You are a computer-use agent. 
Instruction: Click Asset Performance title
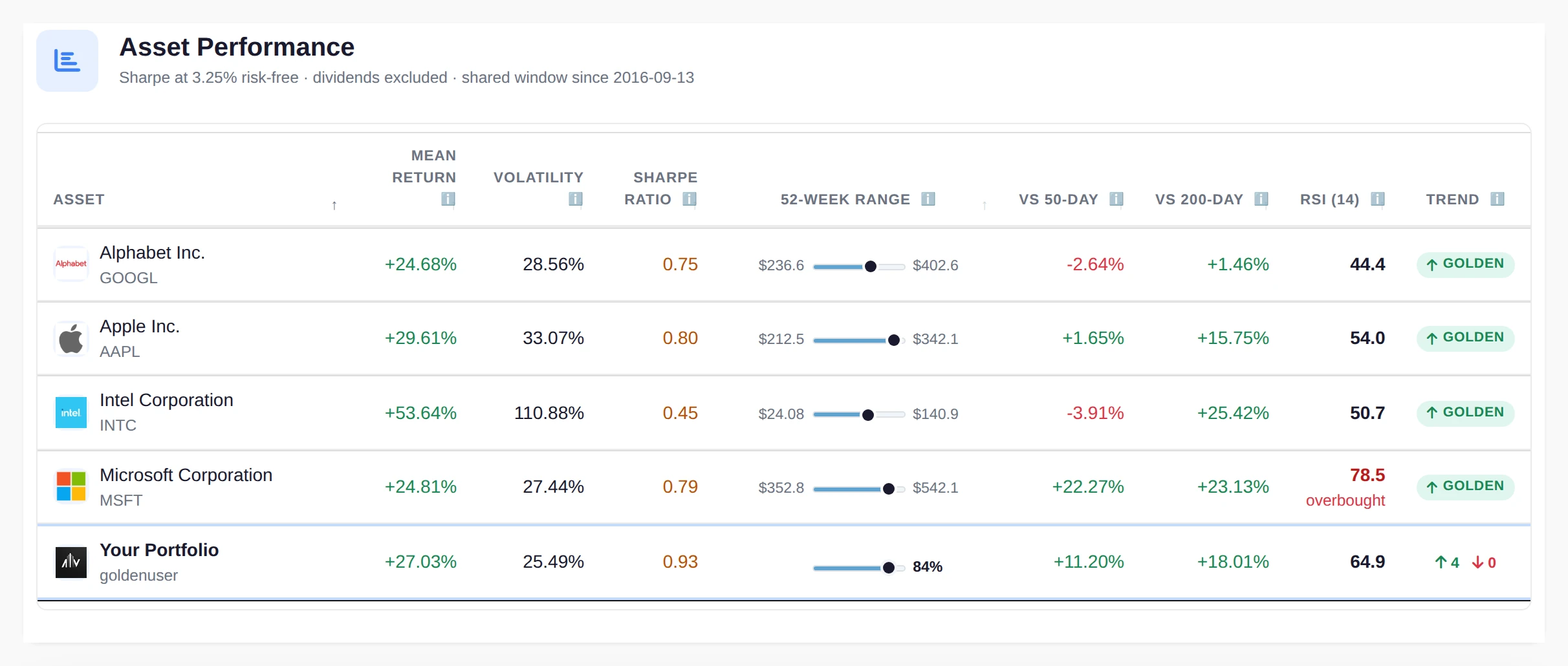point(237,47)
